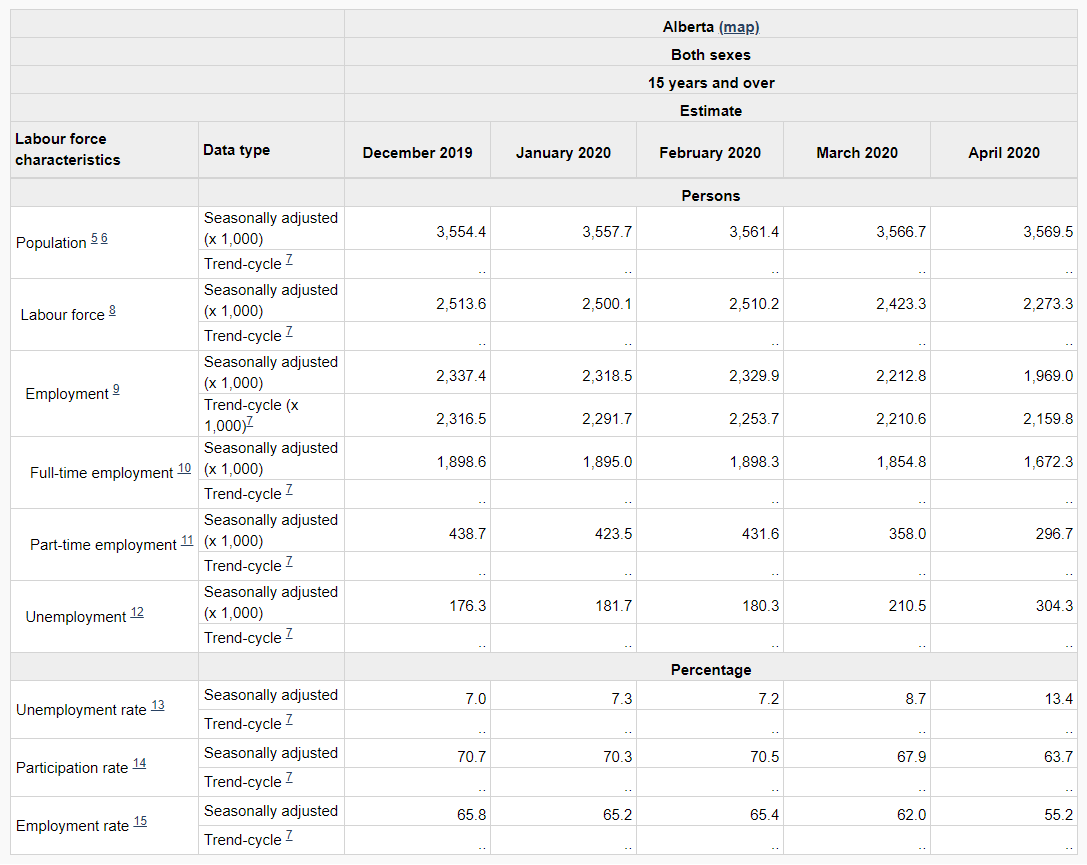Select Population value 3,554.4

pyautogui.click(x=461, y=232)
